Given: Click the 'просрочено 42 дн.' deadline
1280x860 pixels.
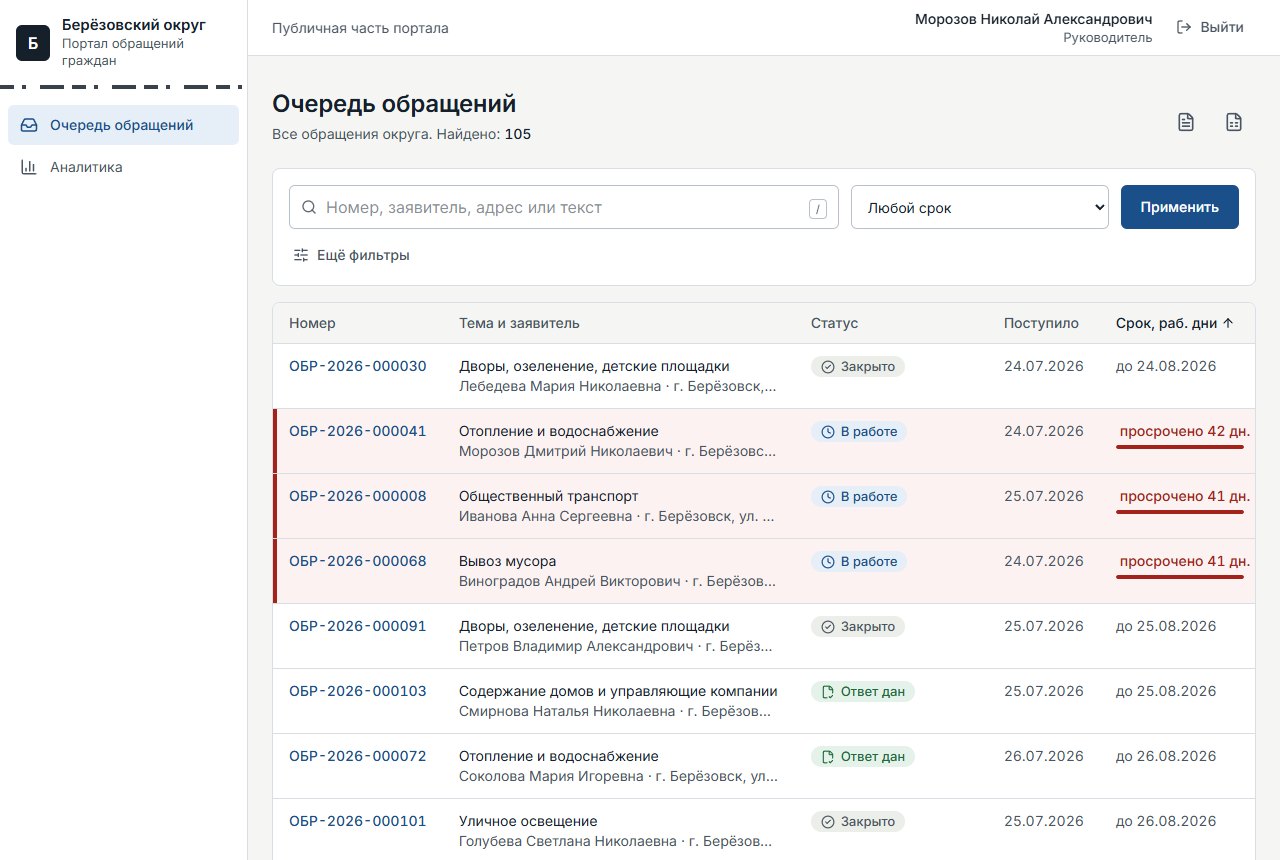Looking at the screenshot, I should pos(1184,431).
